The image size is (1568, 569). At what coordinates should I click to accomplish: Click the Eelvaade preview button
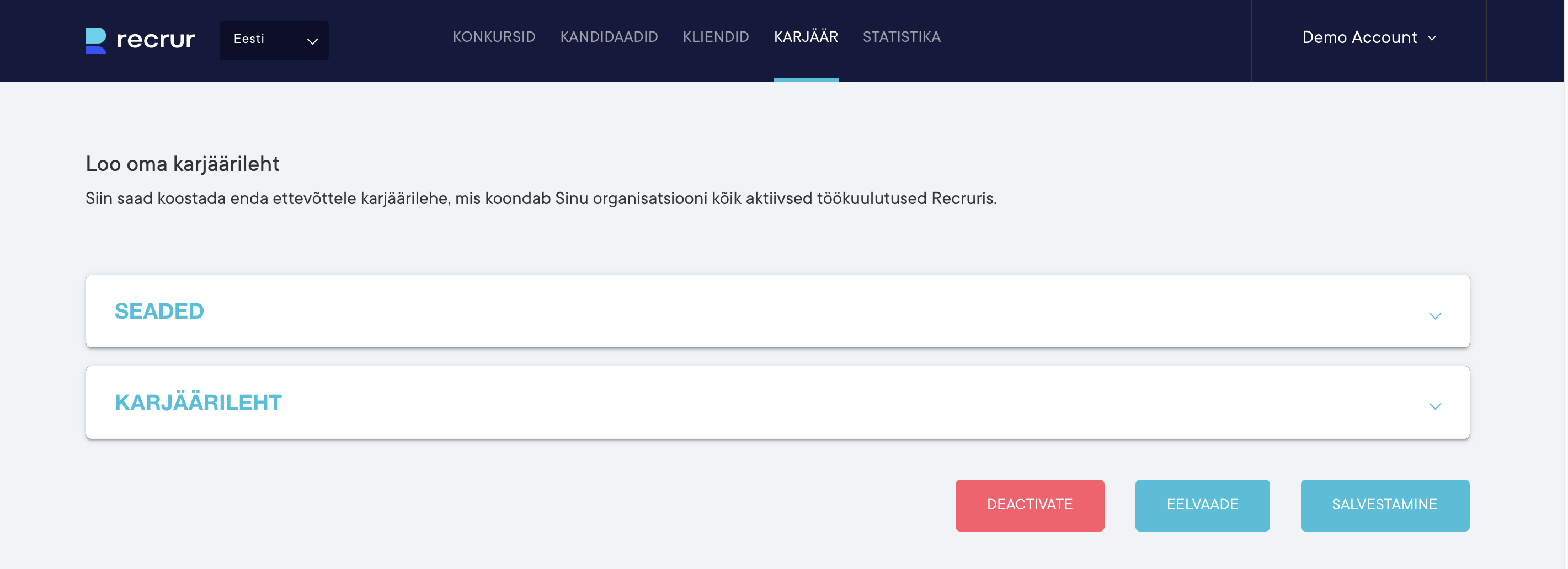1202,504
